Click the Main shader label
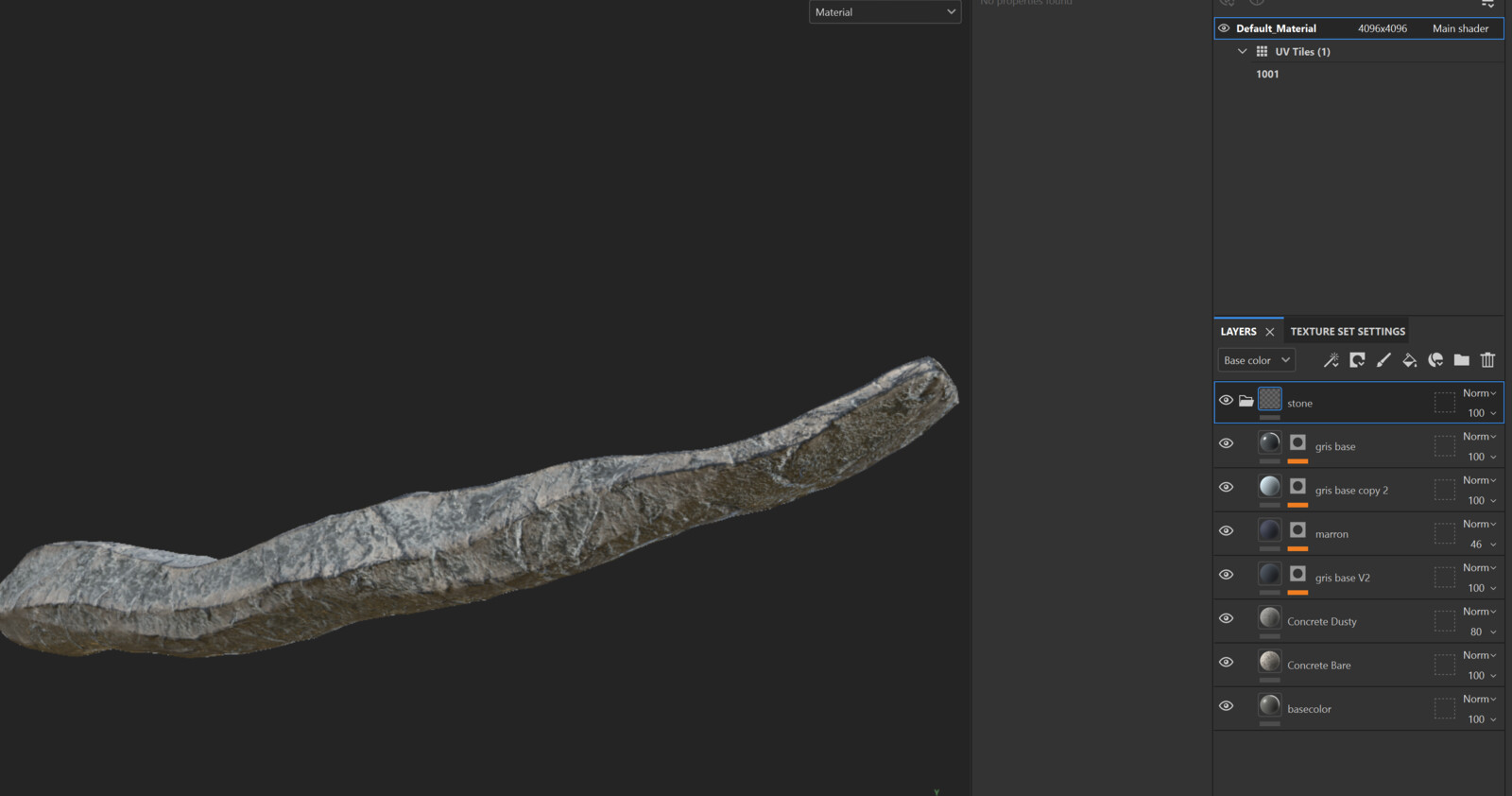The height and width of the screenshot is (796, 1512). point(1460,28)
